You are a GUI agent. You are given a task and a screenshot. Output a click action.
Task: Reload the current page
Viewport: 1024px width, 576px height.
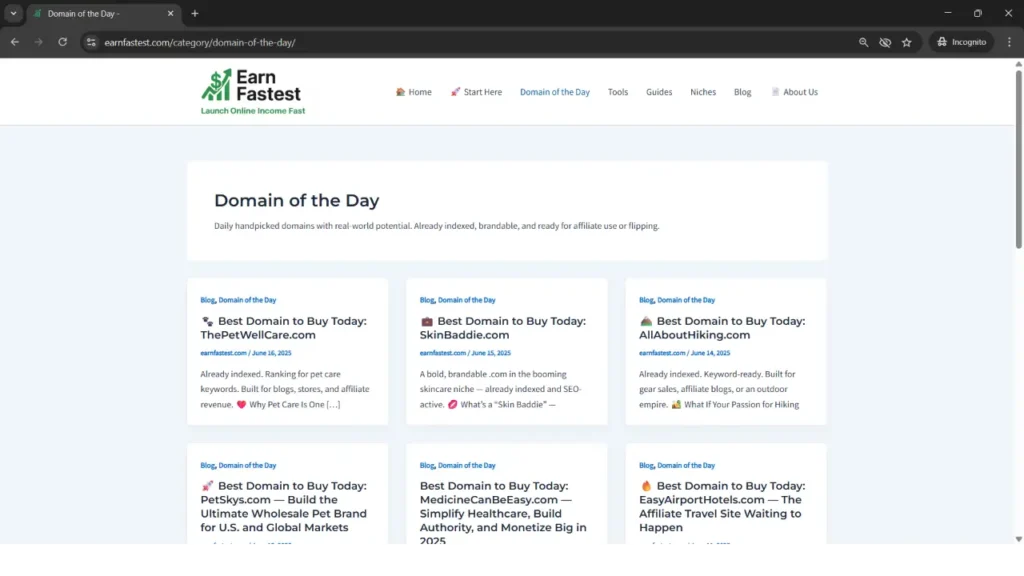tap(63, 42)
